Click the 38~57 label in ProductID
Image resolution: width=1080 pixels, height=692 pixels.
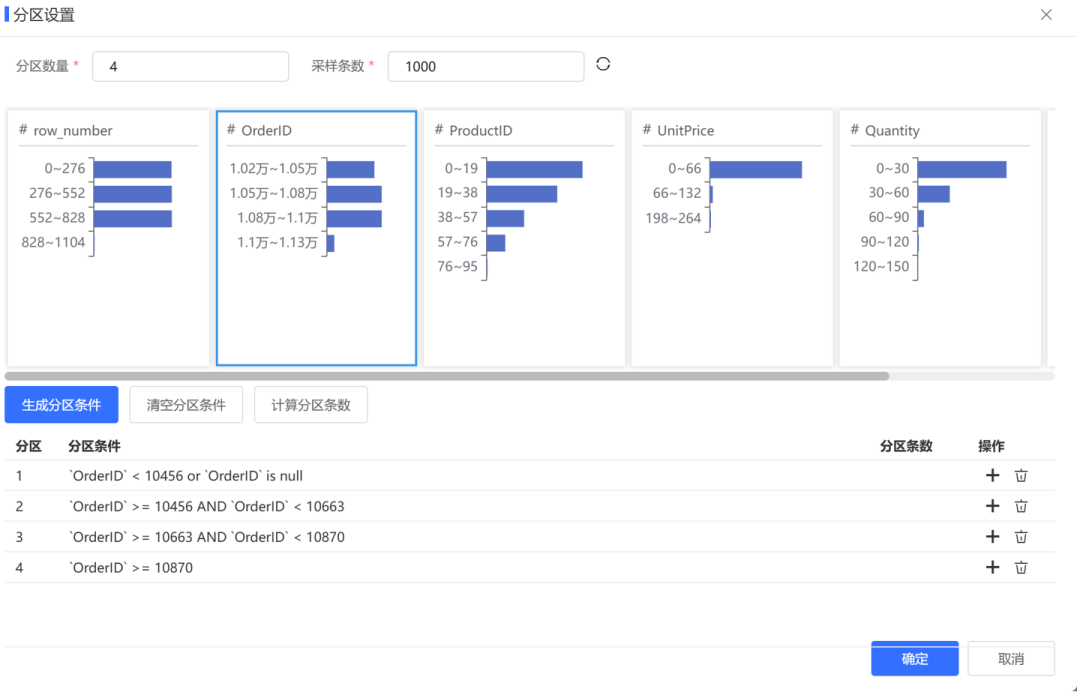[457, 218]
